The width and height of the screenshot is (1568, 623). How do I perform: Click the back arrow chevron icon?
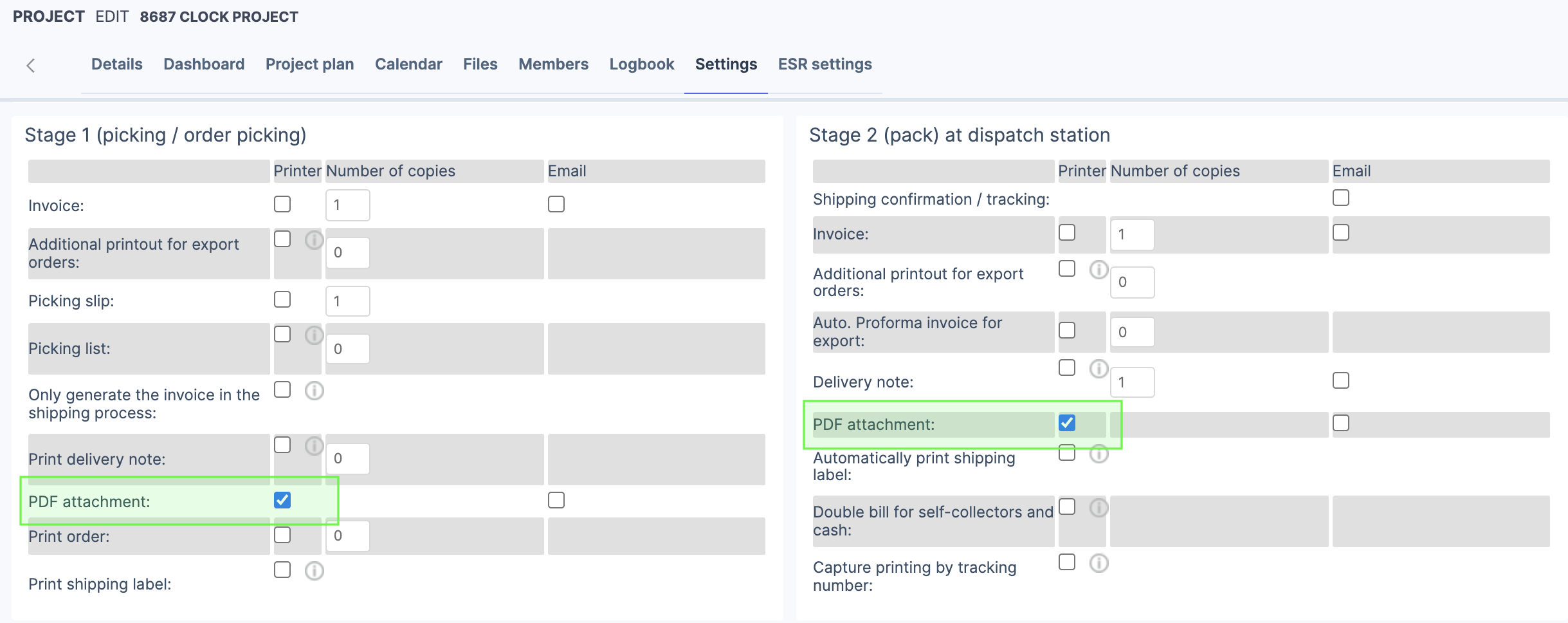30,65
